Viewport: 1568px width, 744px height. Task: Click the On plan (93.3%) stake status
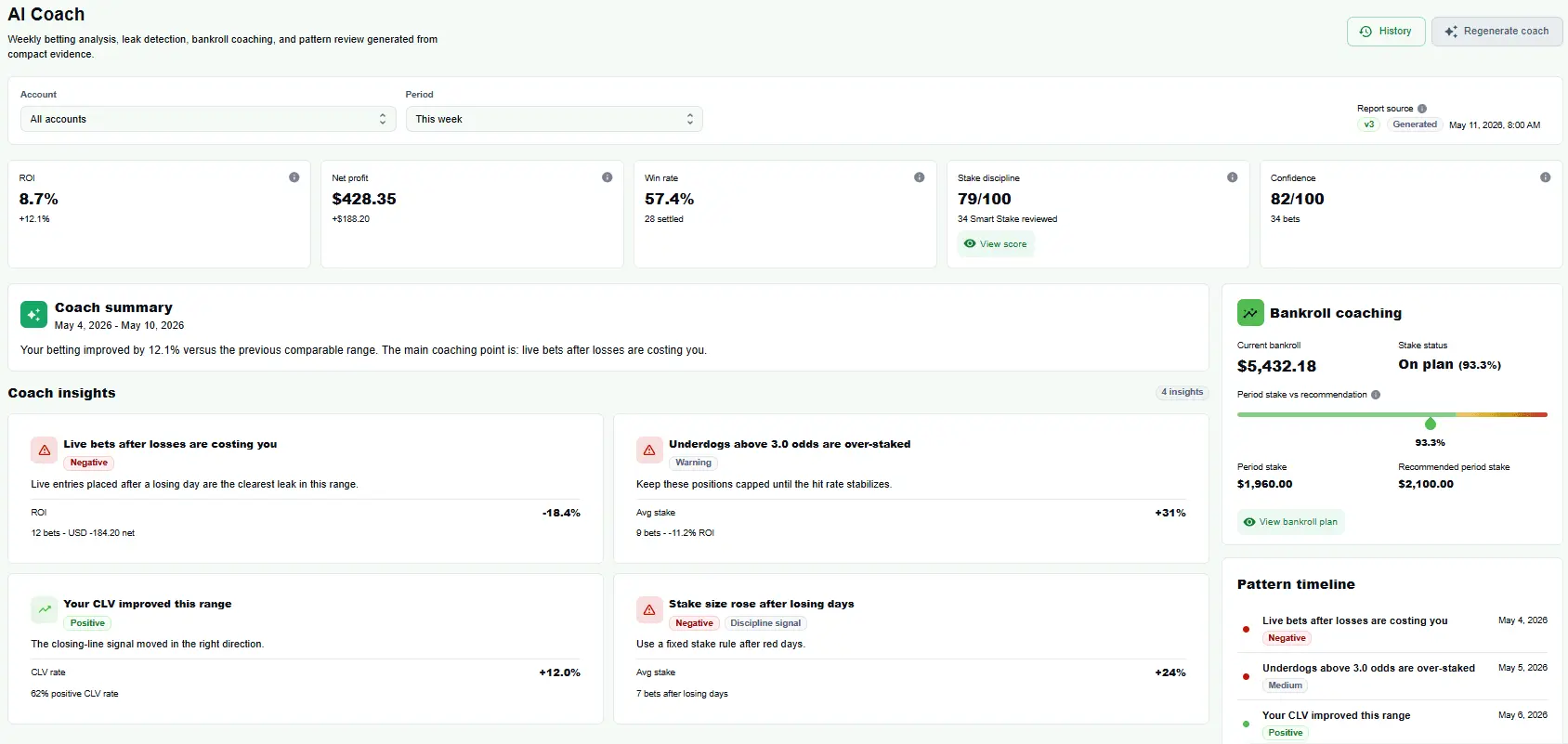coord(1450,364)
